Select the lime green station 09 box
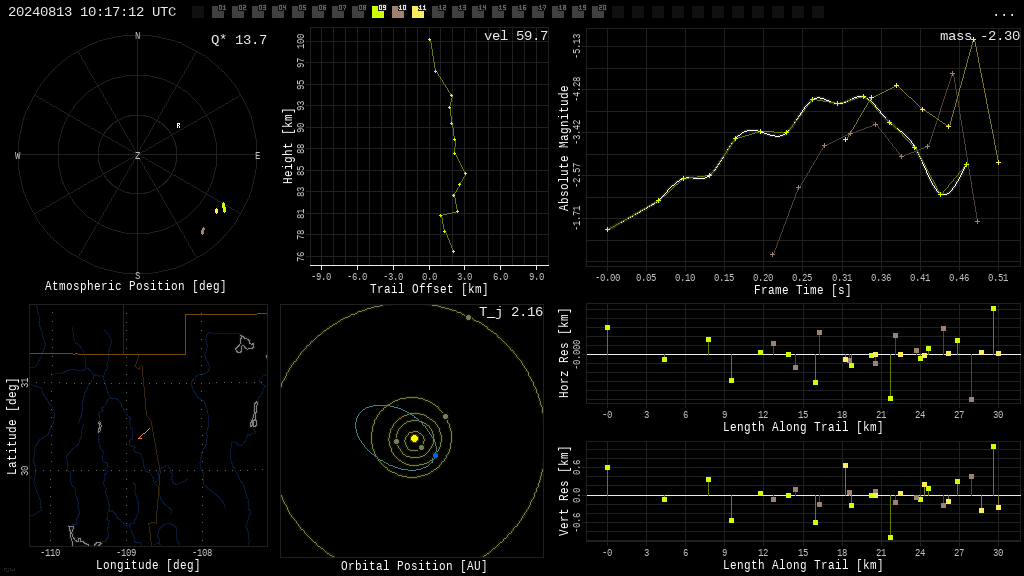Viewport: 1024px width, 576px height. [x=378, y=12]
